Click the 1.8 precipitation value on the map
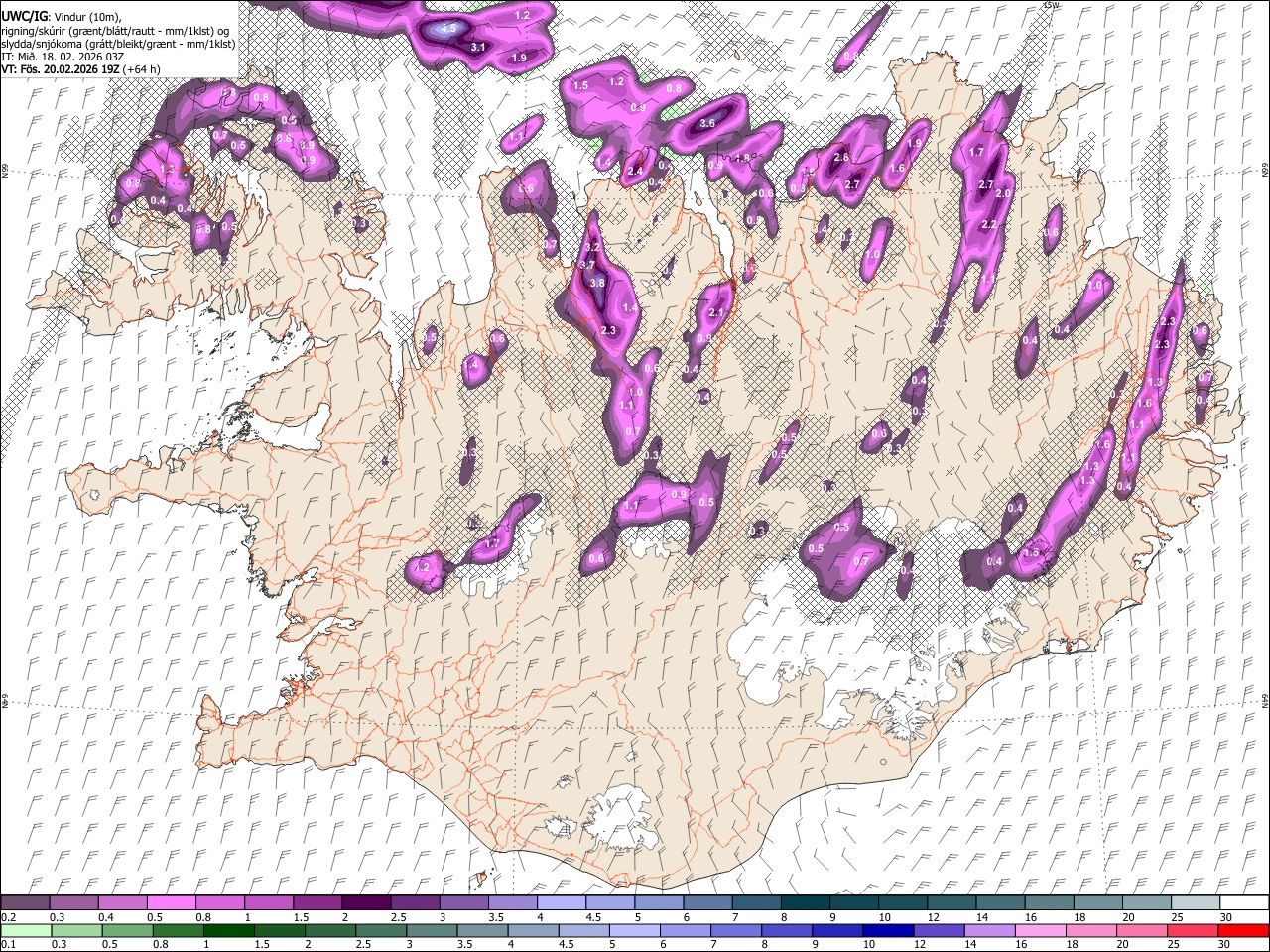Viewport: 1270px width, 952px height. click(x=742, y=158)
